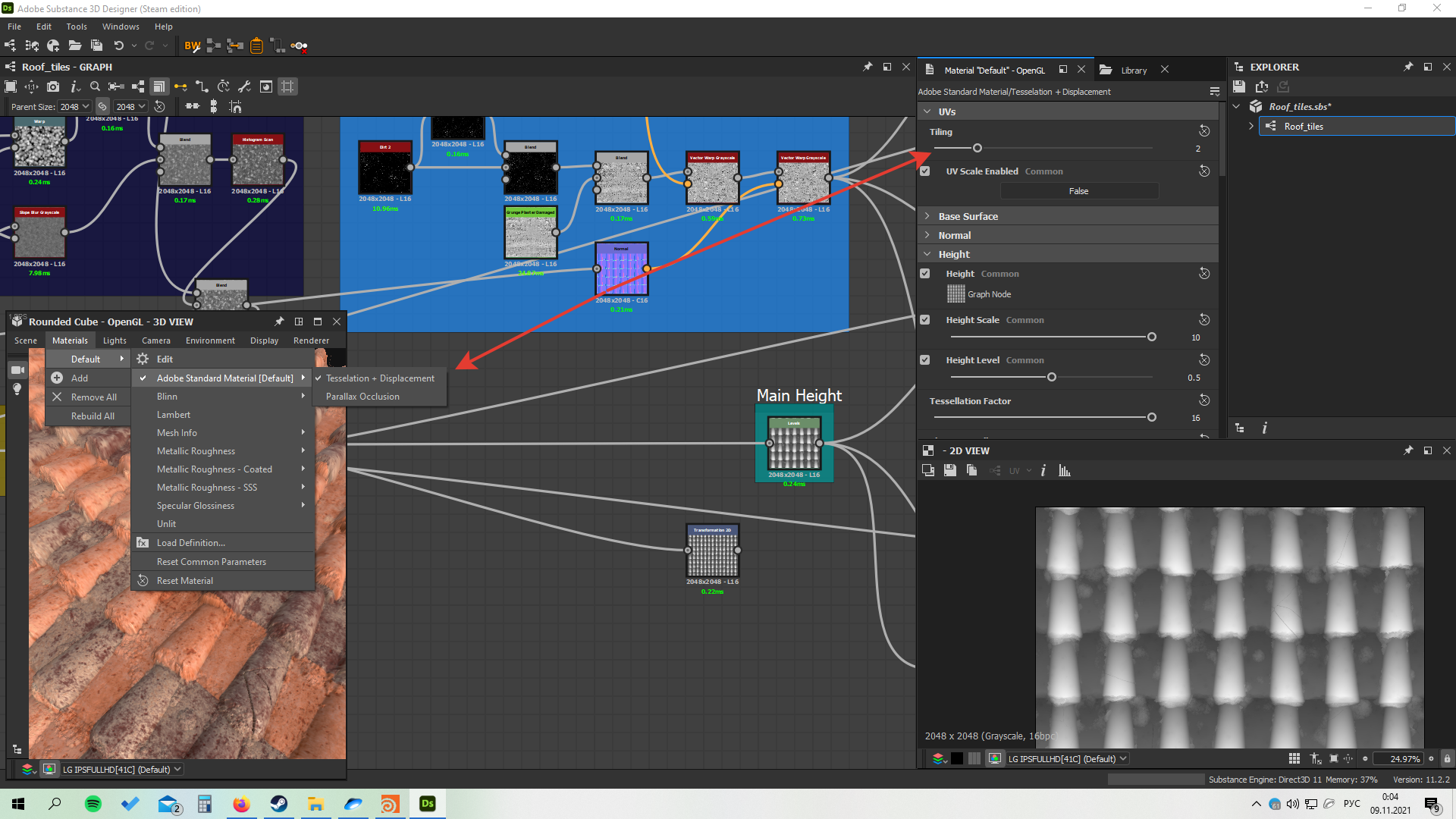This screenshot has height=819, width=1456.
Task: Click the reset parent size icon
Action: pyautogui.click(x=159, y=107)
